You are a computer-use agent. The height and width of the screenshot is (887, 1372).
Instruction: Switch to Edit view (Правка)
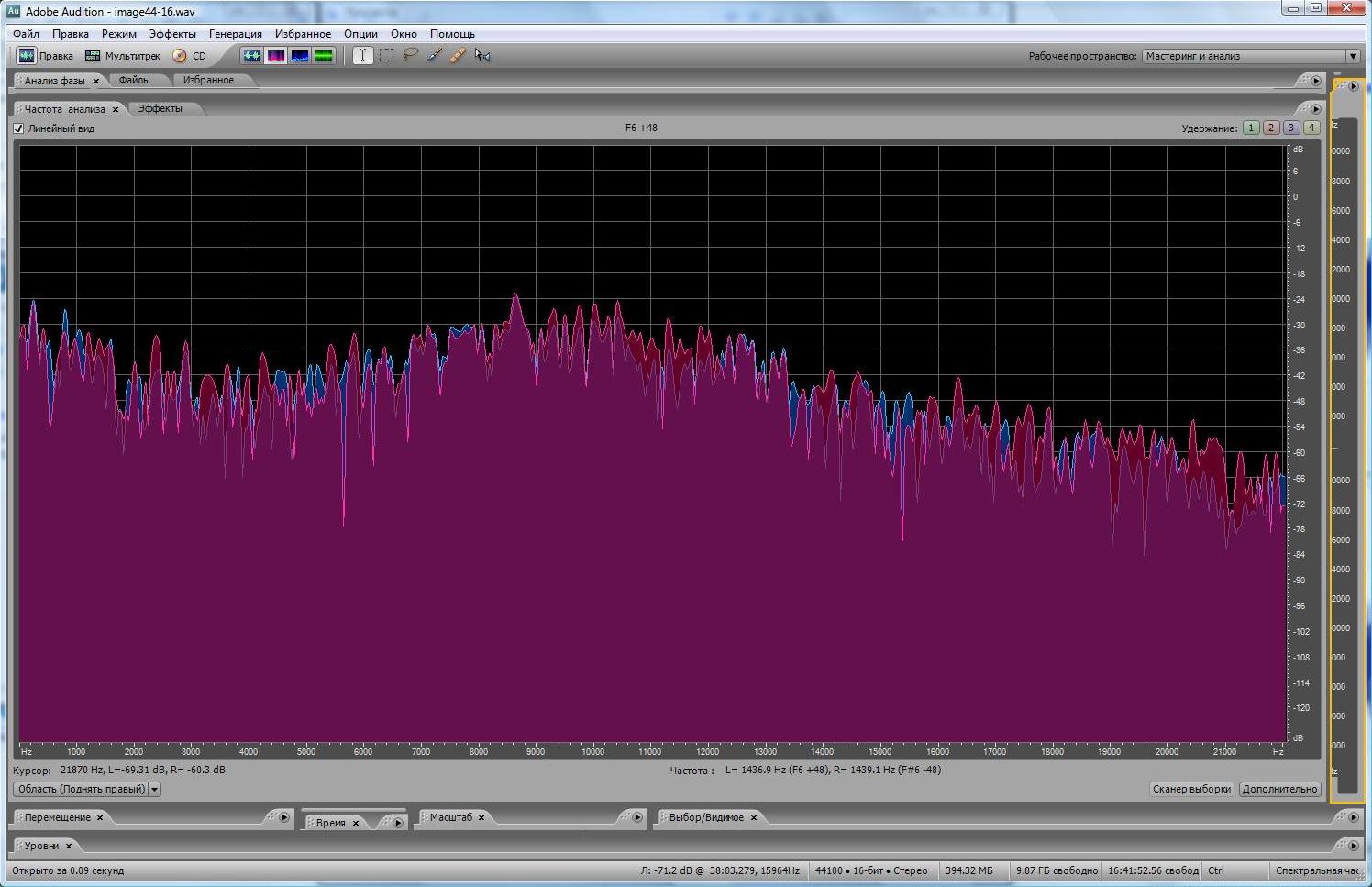(x=45, y=56)
